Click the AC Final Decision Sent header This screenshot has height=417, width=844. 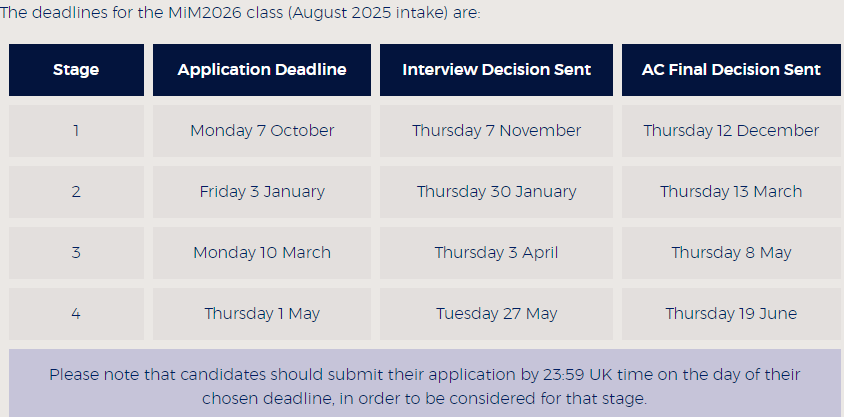point(731,70)
